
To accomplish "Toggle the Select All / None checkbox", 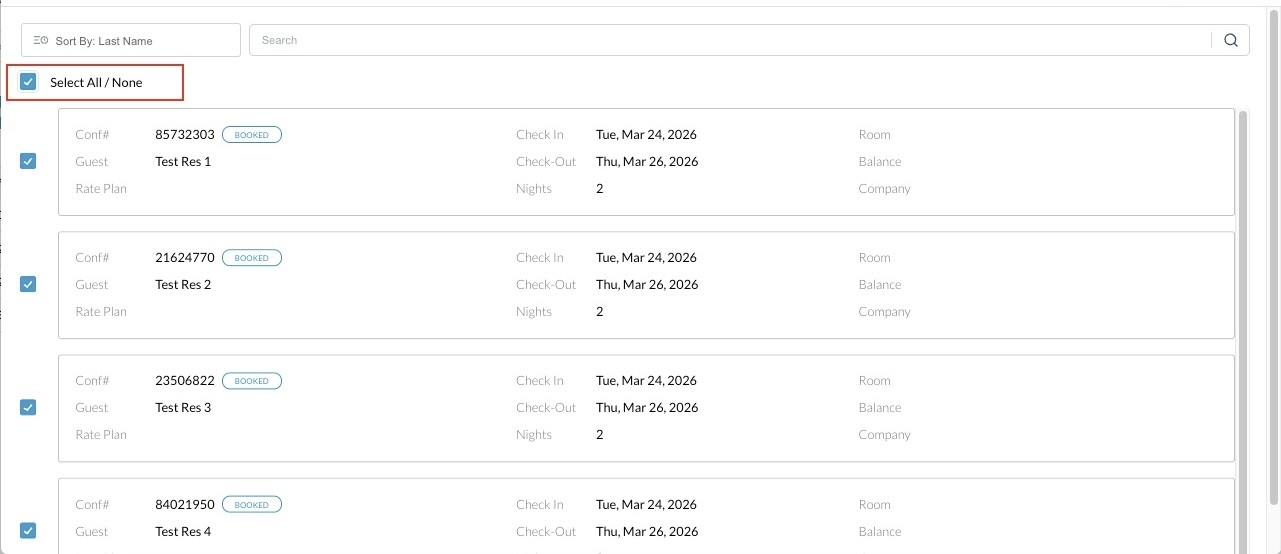I will tap(28, 82).
